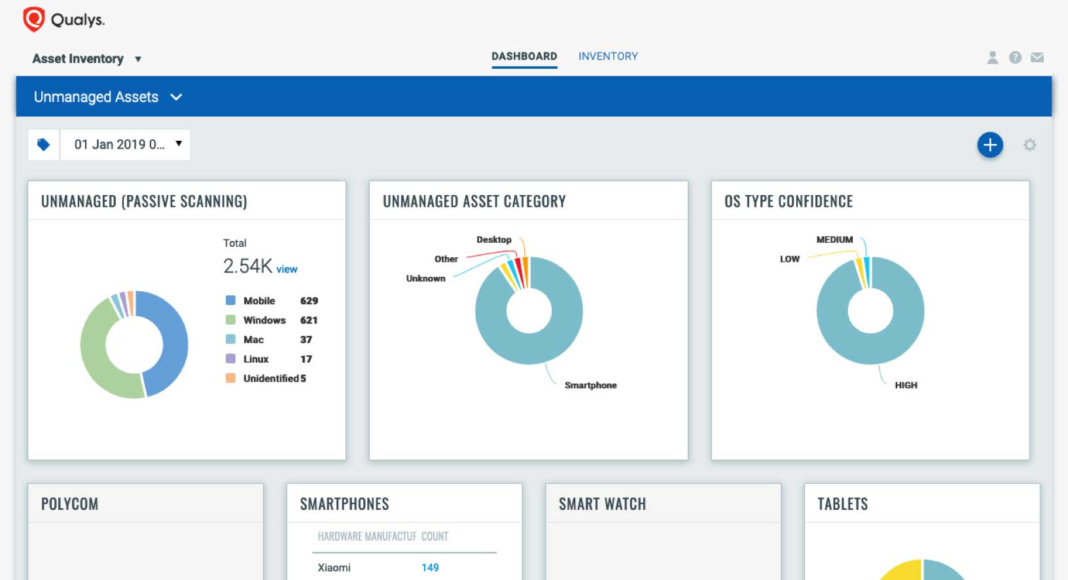Click the Linux count 17
The height and width of the screenshot is (580, 1068).
pyautogui.click(x=306, y=359)
